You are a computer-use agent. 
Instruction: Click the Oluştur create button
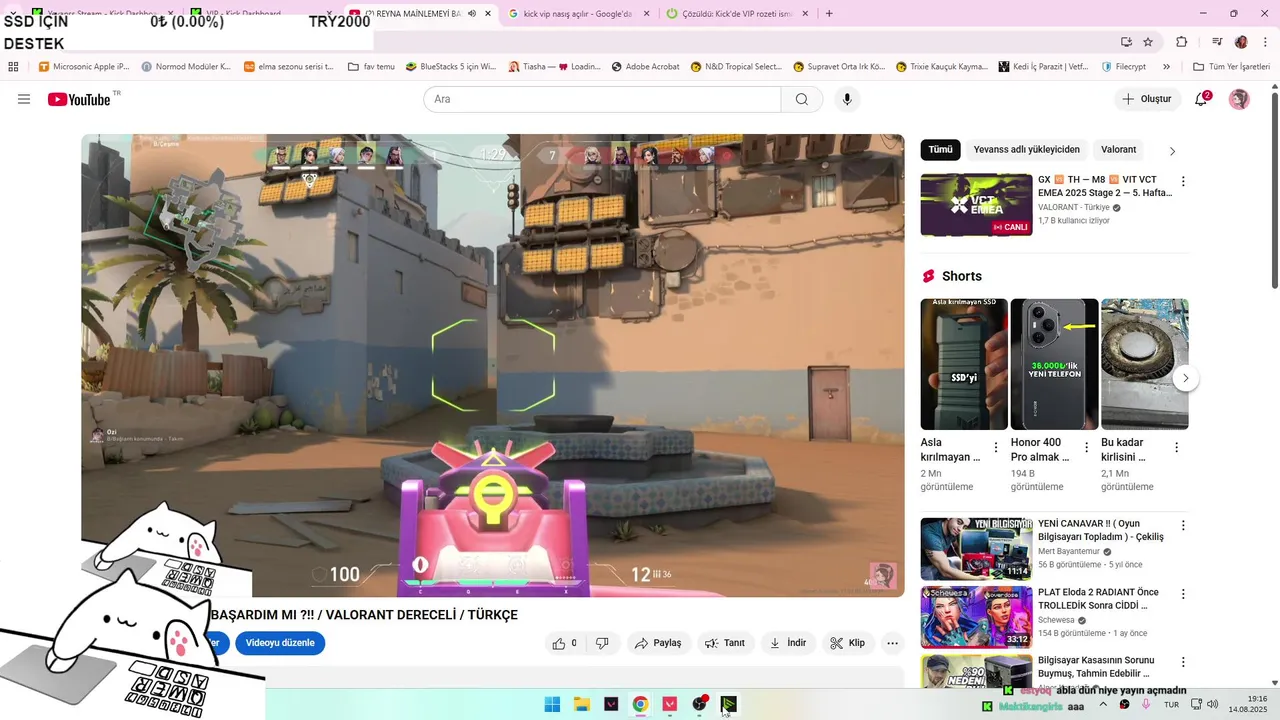click(x=1147, y=99)
